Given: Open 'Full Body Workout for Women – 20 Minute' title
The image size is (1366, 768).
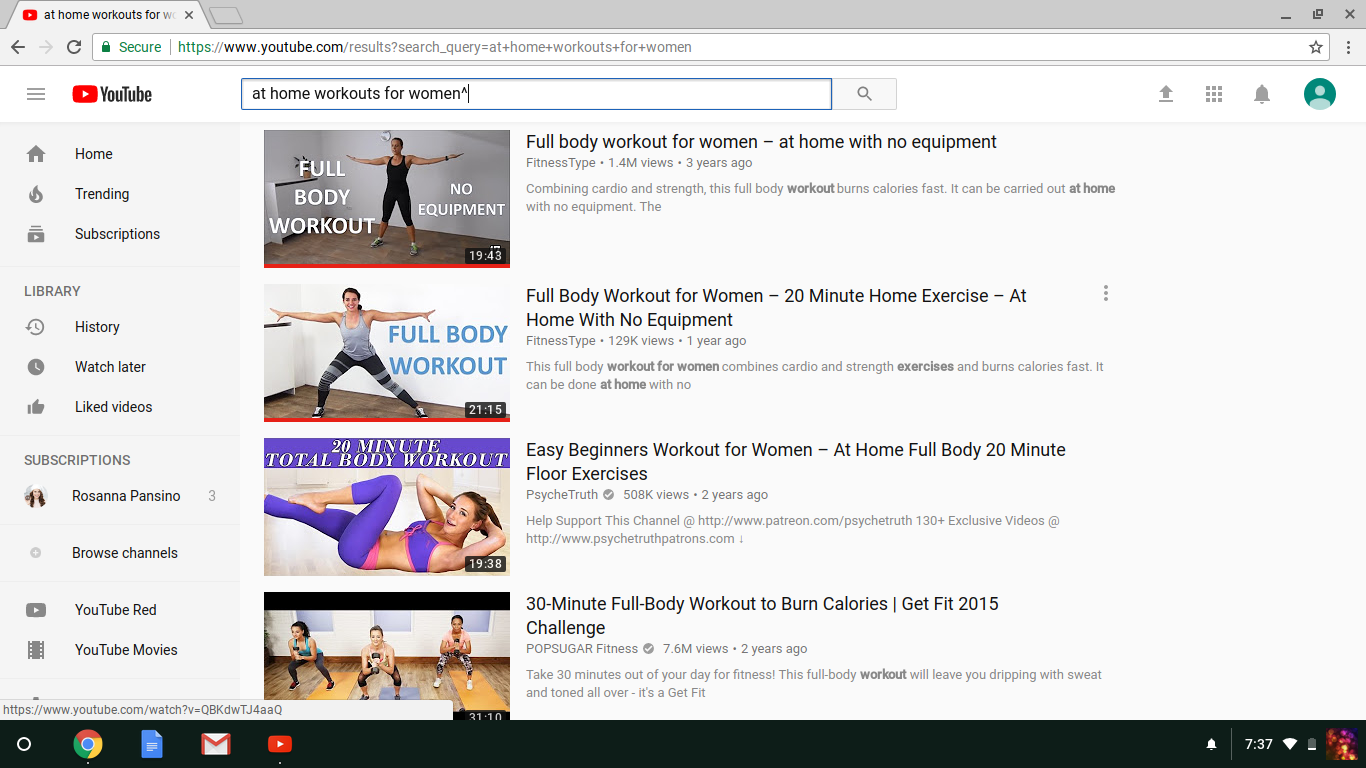Looking at the screenshot, I should (776, 308).
